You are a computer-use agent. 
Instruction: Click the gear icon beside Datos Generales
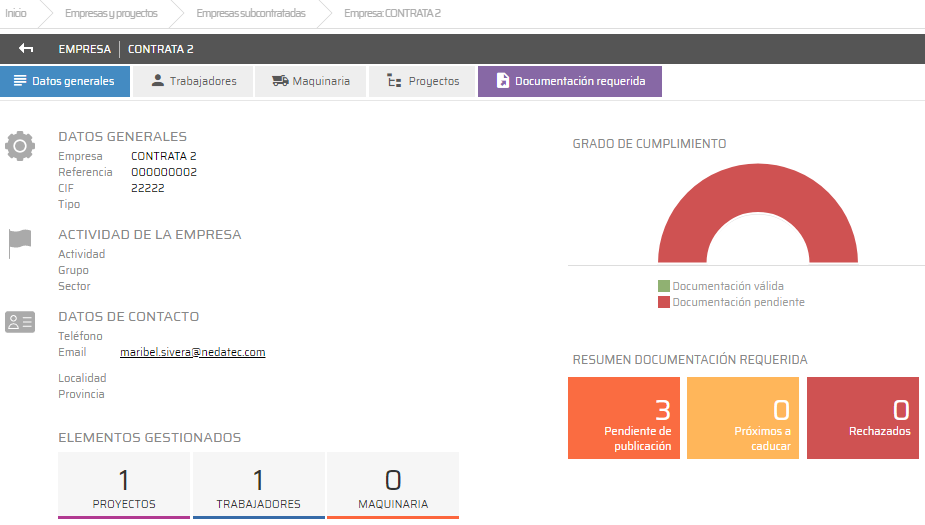[20, 146]
